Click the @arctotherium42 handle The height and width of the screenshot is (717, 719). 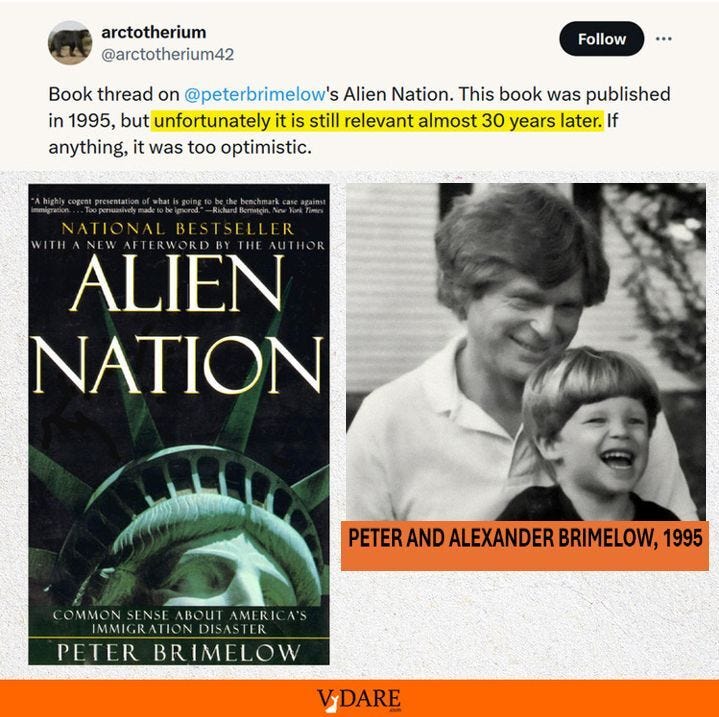167,55
